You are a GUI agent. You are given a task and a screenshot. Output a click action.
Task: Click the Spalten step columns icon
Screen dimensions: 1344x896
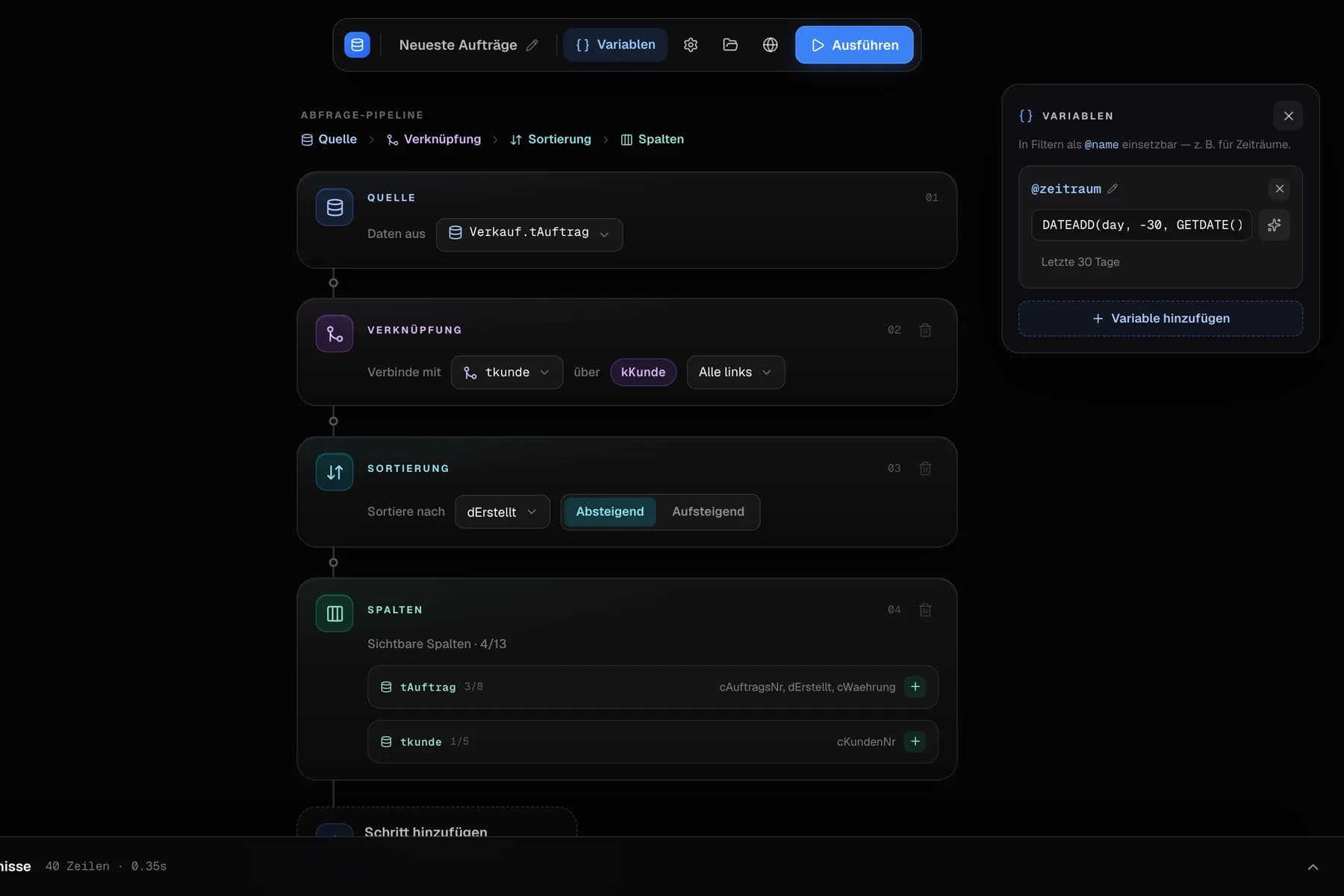[x=335, y=614]
